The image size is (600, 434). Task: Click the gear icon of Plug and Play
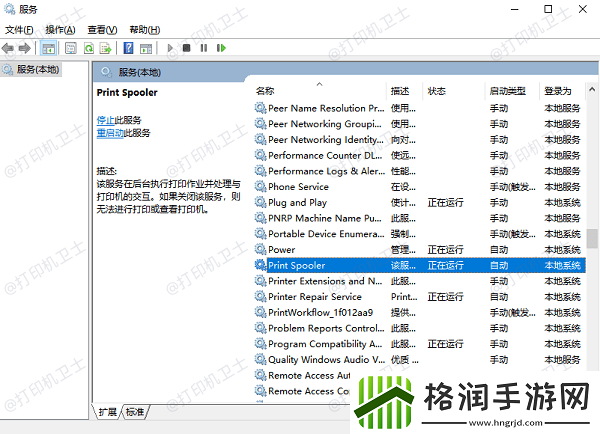pyautogui.click(x=260, y=202)
